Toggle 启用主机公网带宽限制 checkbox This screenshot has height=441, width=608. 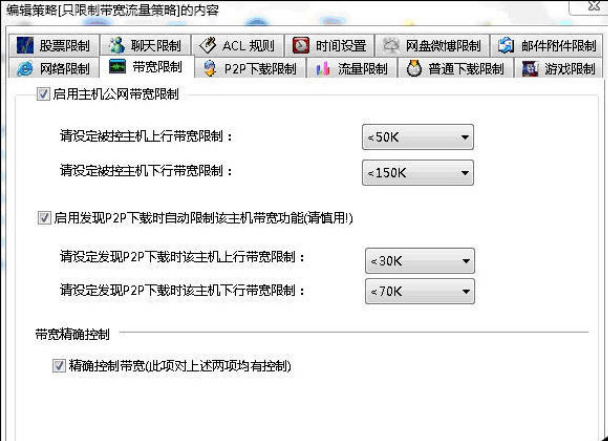coord(43,94)
